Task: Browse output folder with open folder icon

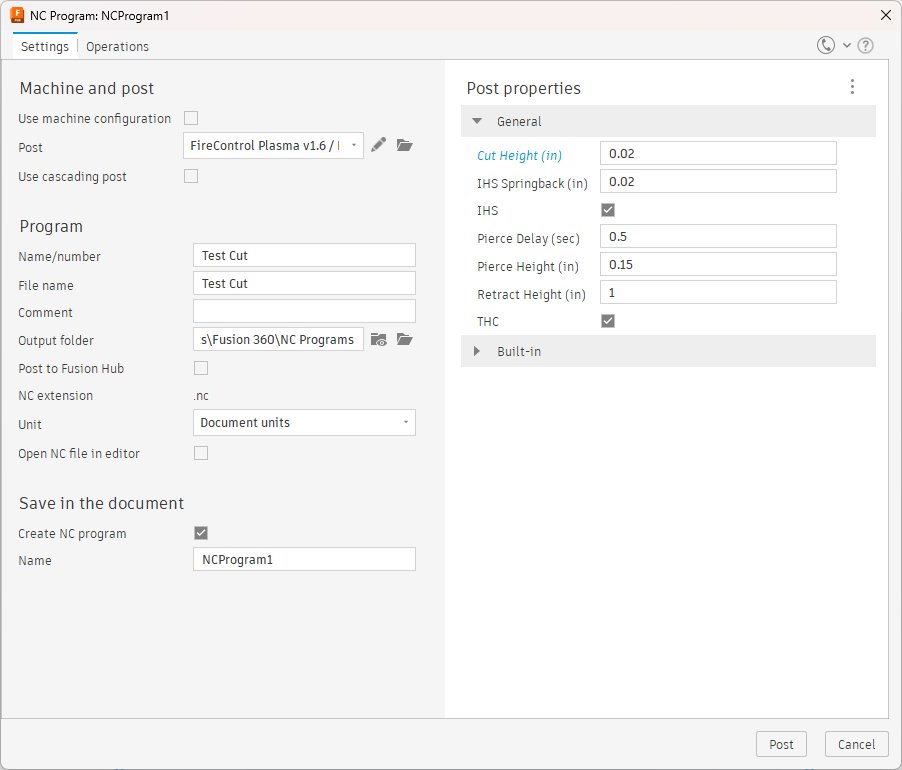Action: pyautogui.click(x=404, y=339)
